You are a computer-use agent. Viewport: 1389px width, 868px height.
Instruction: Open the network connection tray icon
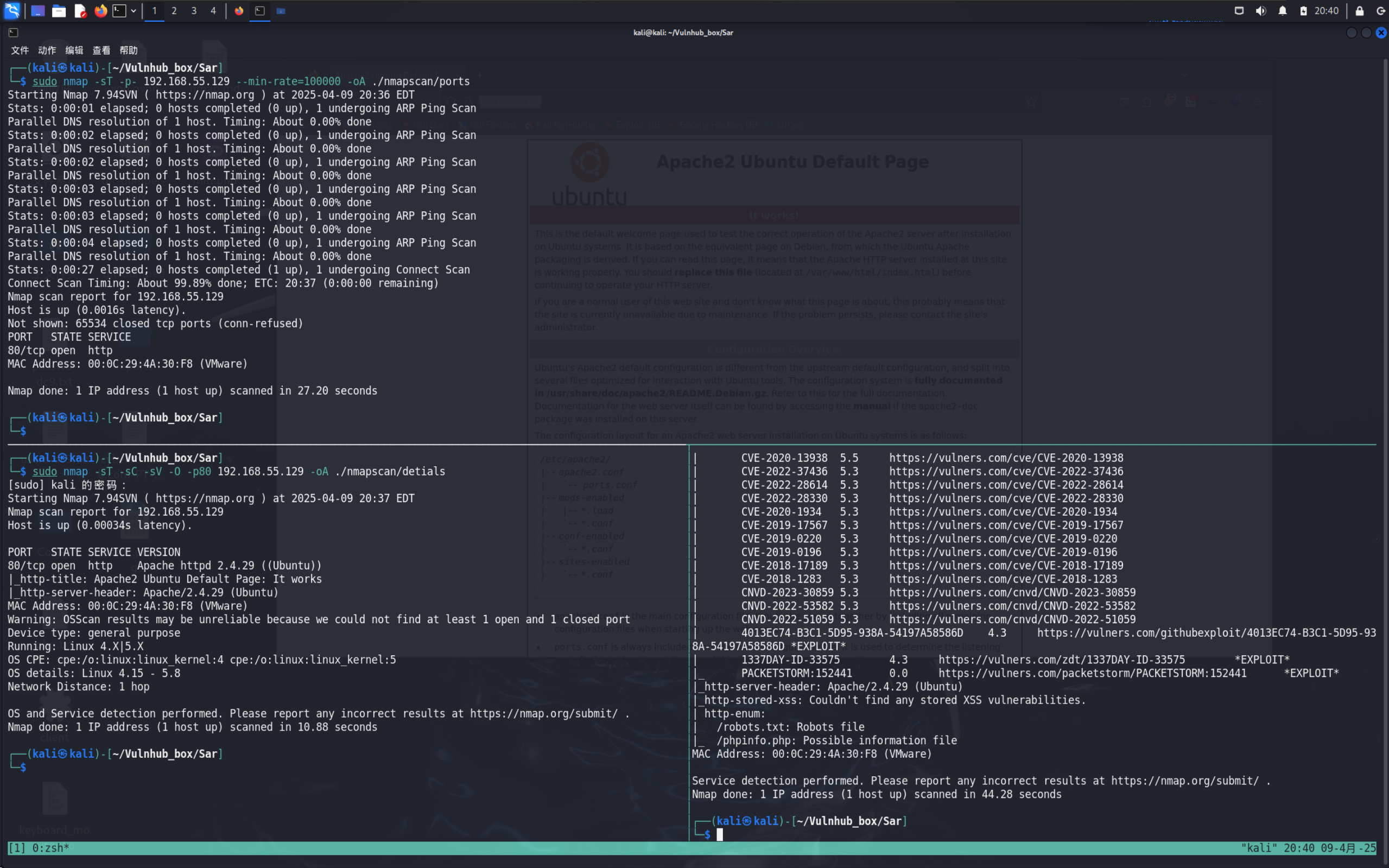pyautogui.click(x=1239, y=11)
